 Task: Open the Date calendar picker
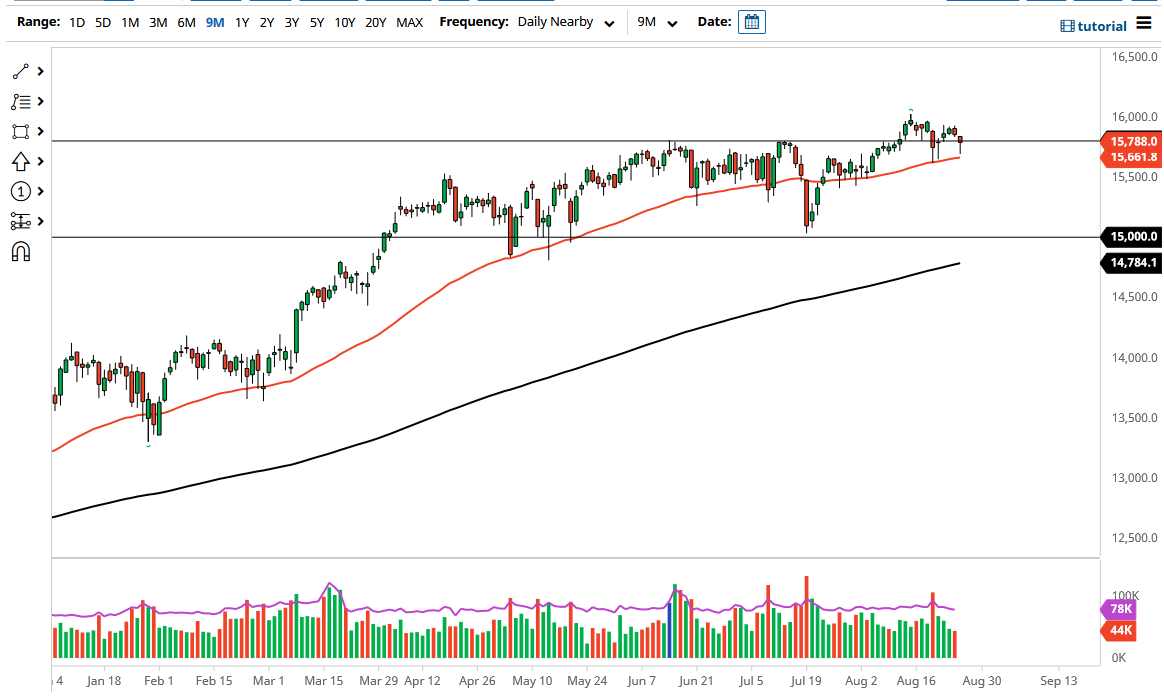click(x=750, y=21)
